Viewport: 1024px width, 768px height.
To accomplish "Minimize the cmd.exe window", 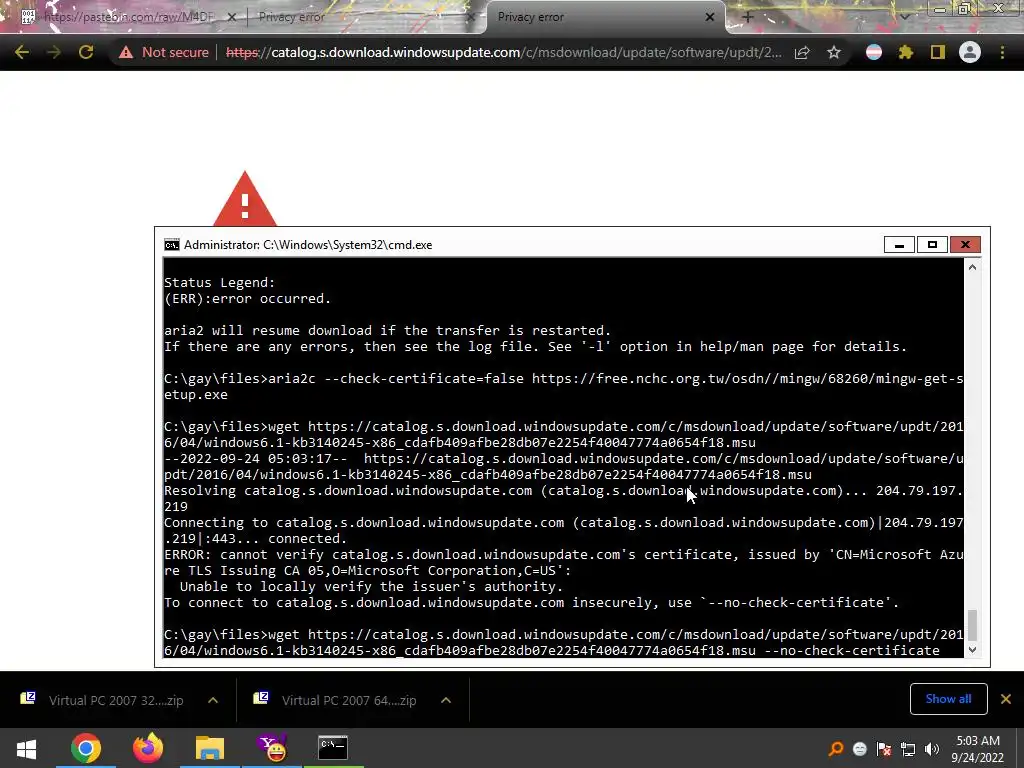I will click(x=899, y=245).
